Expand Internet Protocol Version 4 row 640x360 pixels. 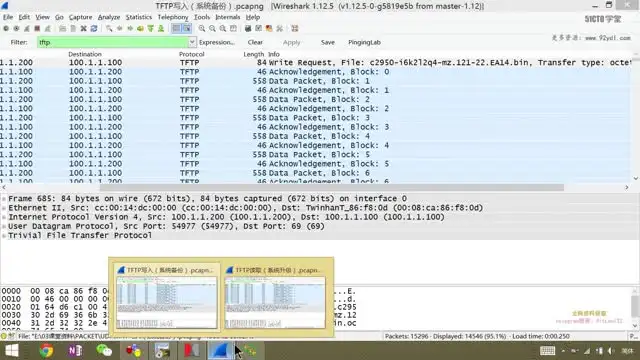(x=4, y=217)
